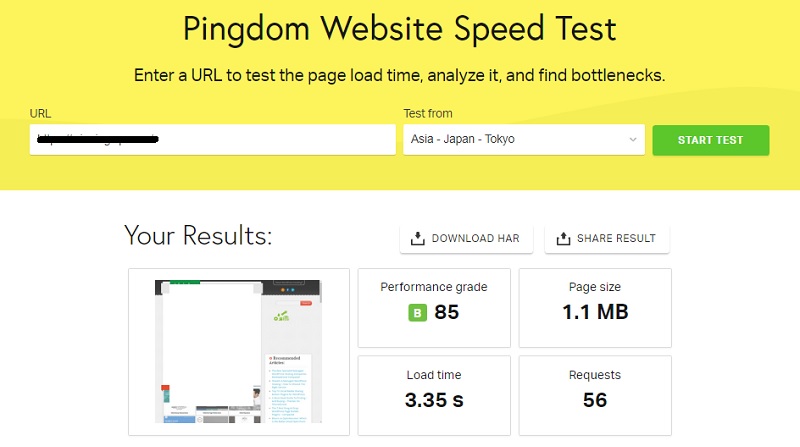Click inside the URL input field

pos(213,139)
